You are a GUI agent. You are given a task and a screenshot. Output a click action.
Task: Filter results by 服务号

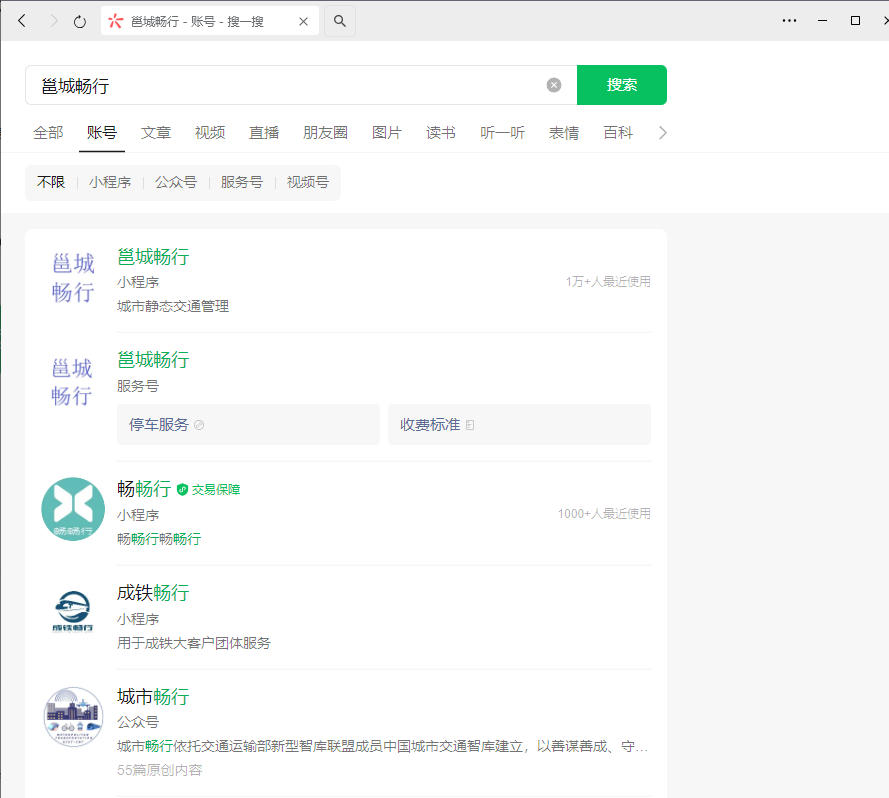[242, 182]
